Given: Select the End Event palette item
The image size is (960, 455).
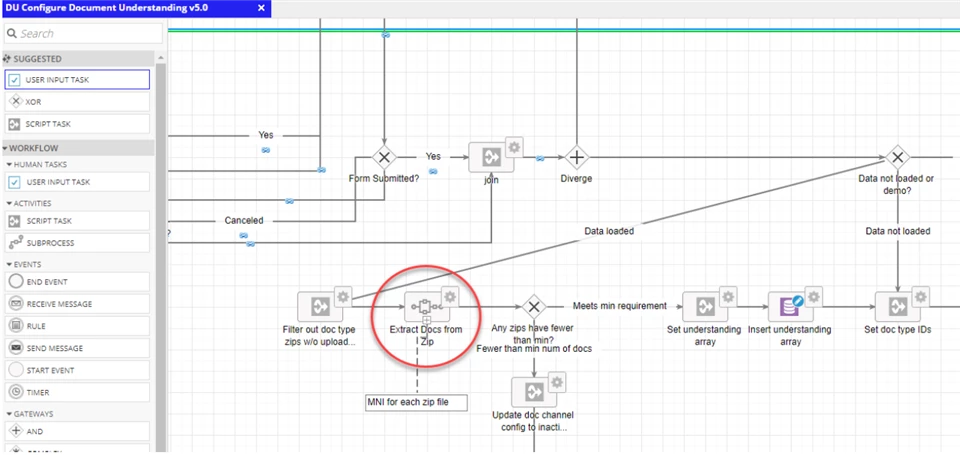Looking at the screenshot, I should coord(77,282).
